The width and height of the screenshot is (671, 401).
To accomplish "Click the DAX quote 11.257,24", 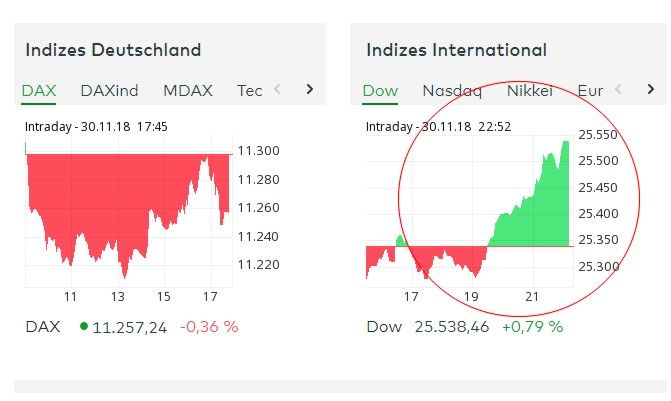I will 129,327.
